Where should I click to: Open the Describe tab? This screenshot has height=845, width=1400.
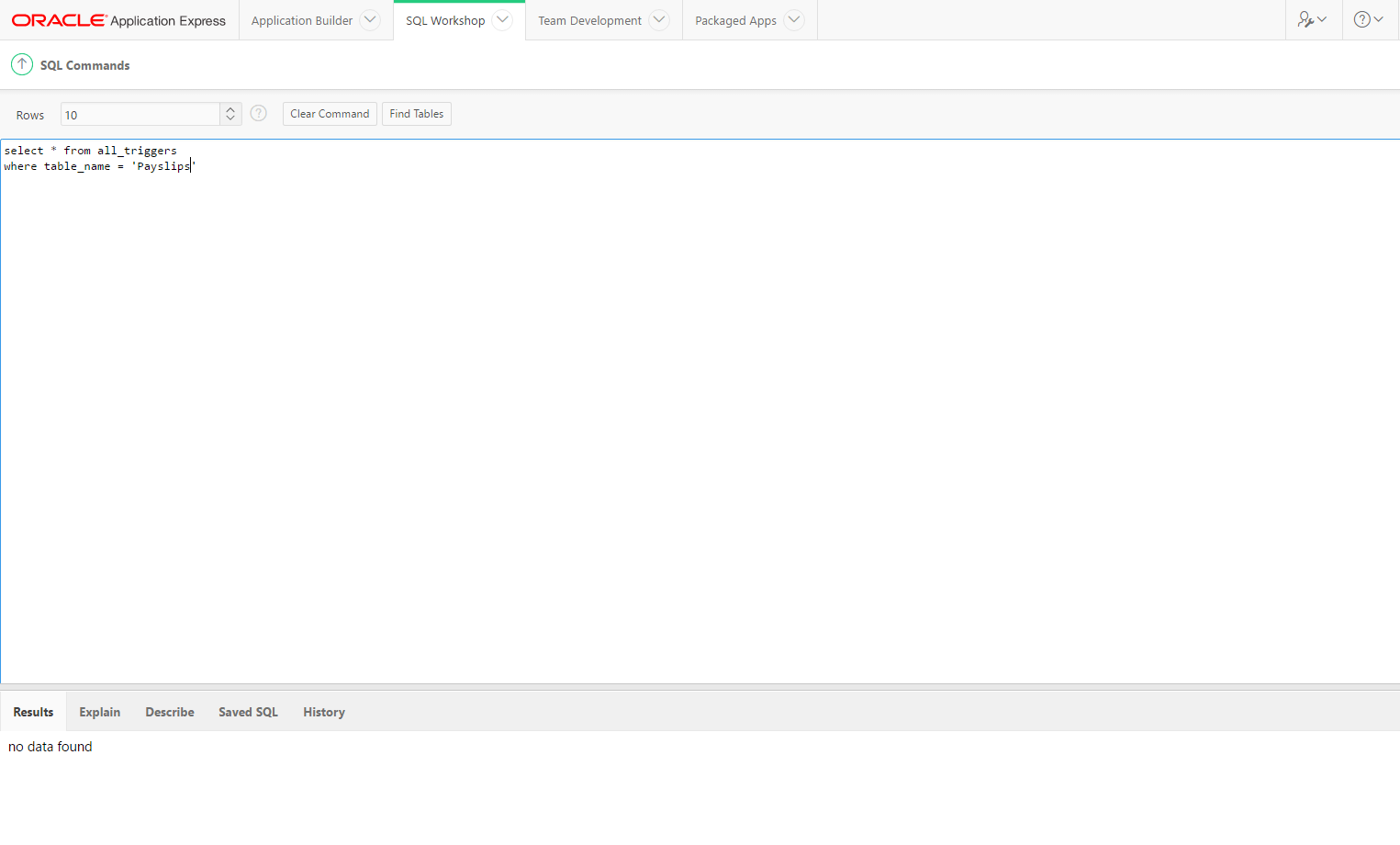(x=169, y=712)
